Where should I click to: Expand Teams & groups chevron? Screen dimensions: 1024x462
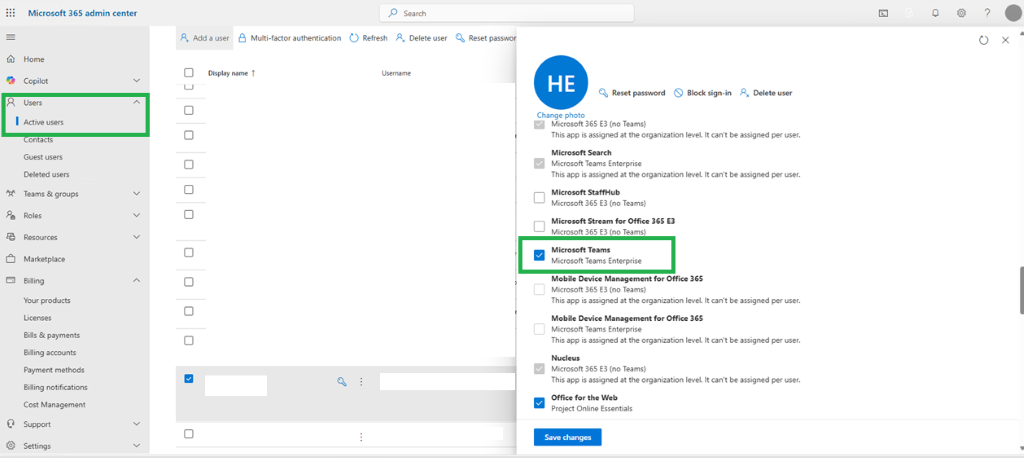(x=136, y=193)
